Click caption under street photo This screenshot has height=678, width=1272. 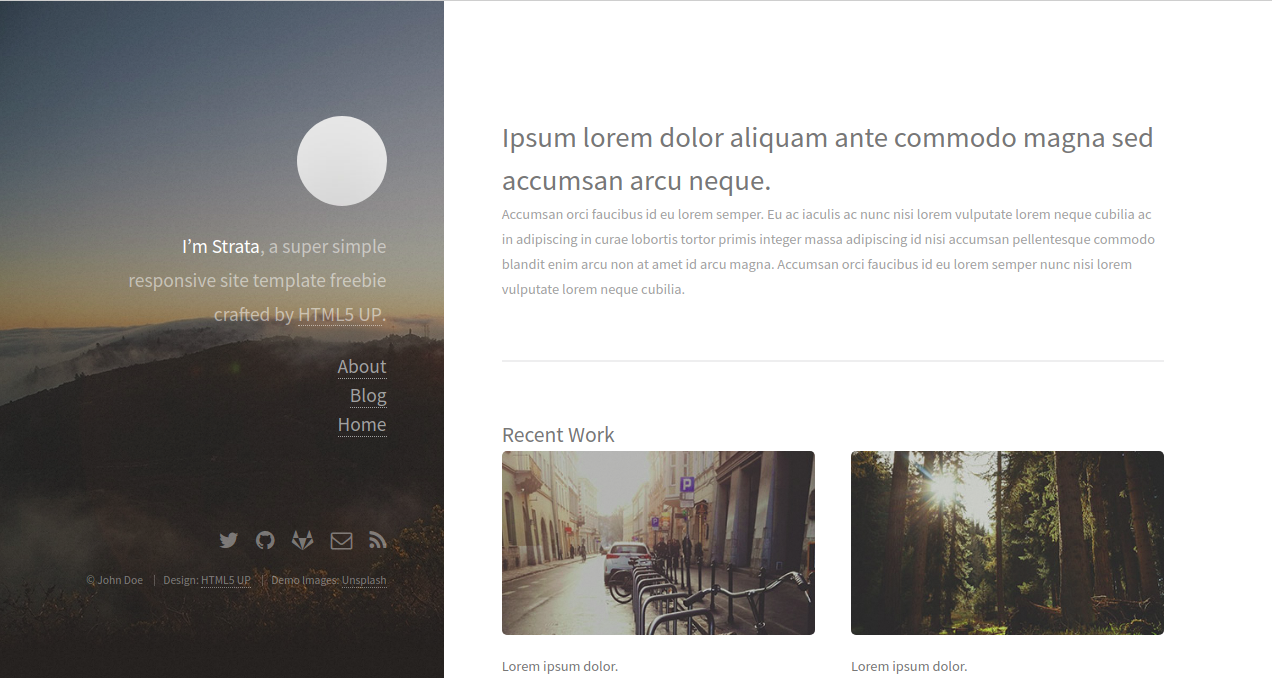560,667
